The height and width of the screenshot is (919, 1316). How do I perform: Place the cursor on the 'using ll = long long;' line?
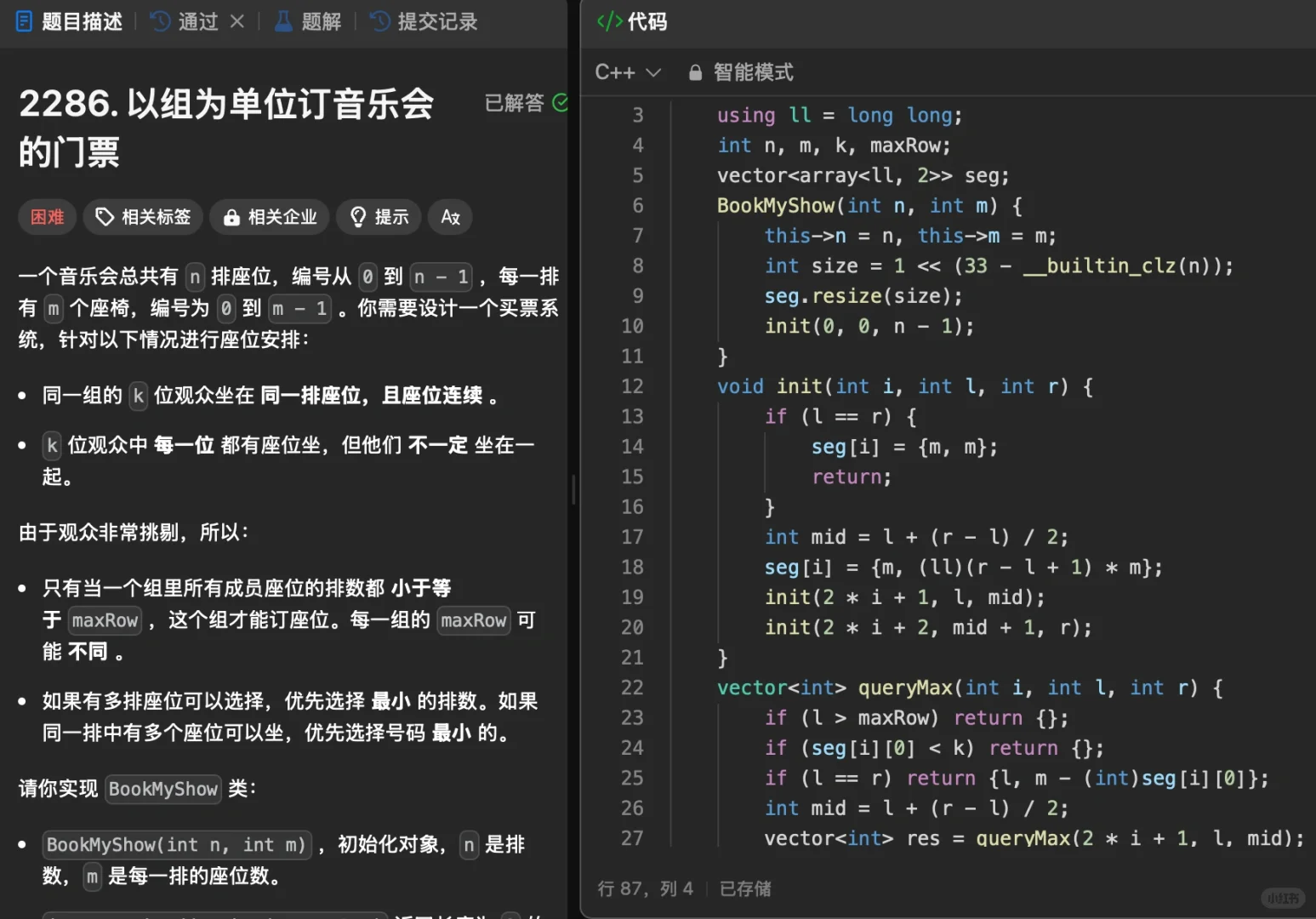tap(839, 115)
